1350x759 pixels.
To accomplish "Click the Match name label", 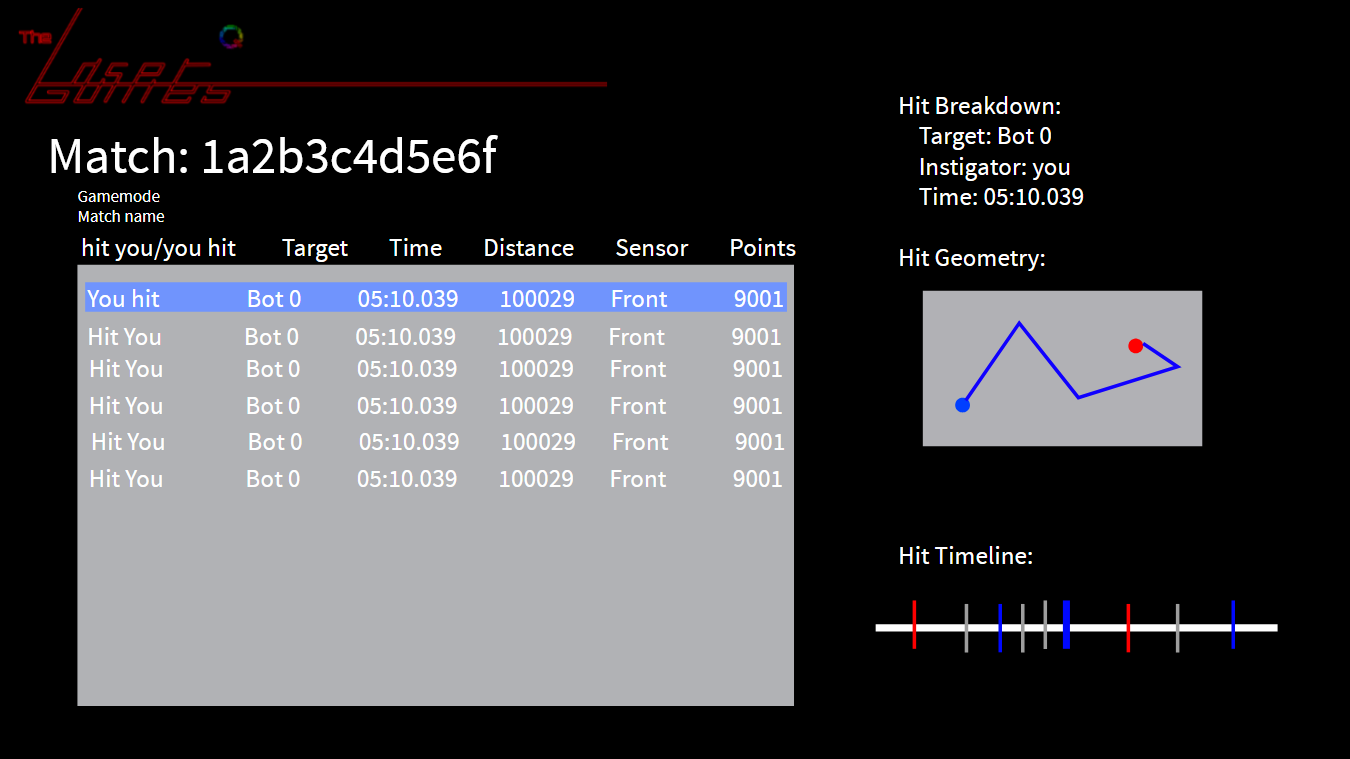I will click(x=120, y=216).
